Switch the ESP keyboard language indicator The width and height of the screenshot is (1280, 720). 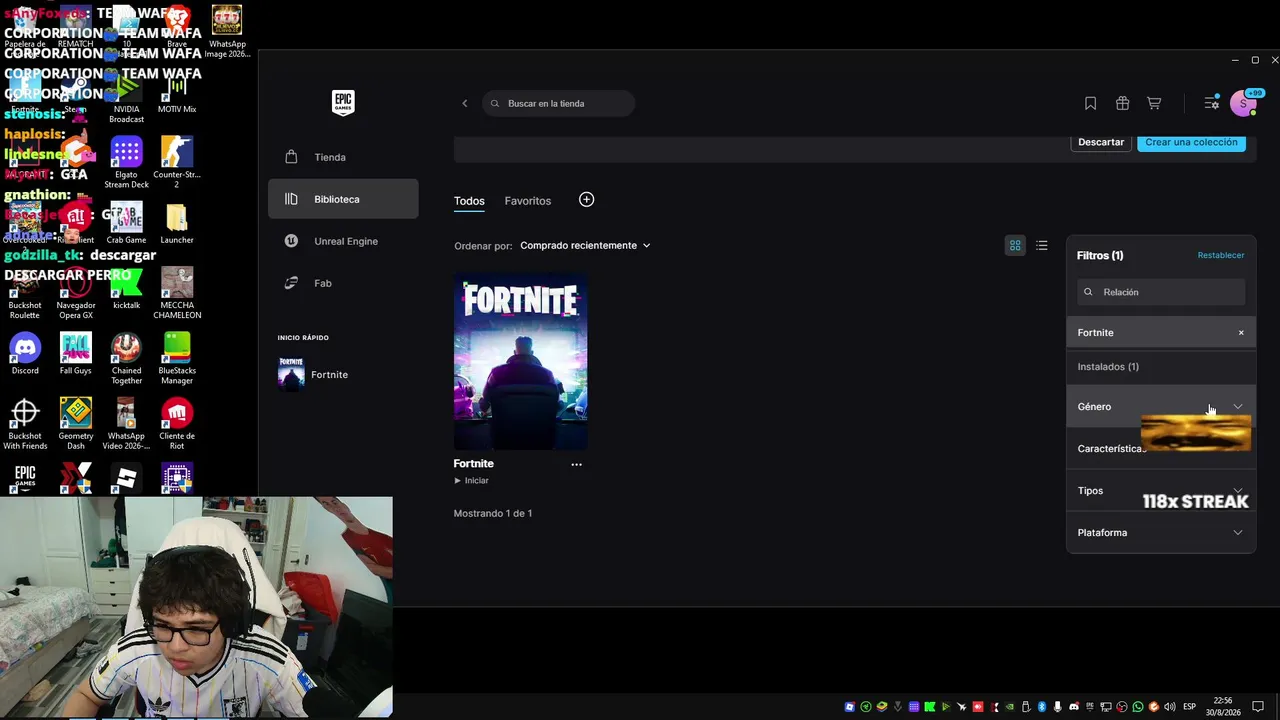coord(1189,707)
